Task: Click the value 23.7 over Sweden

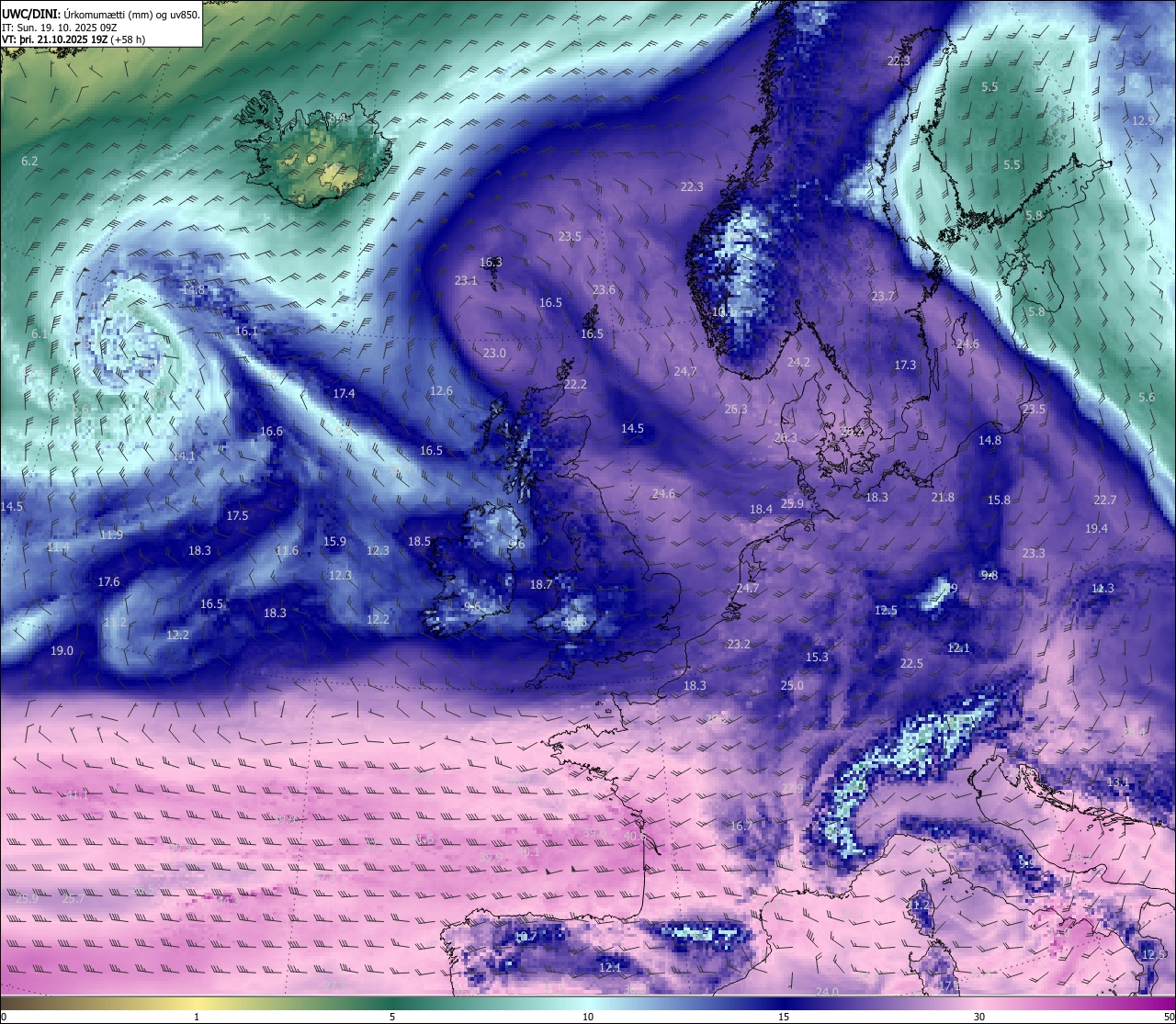Action: tap(883, 296)
